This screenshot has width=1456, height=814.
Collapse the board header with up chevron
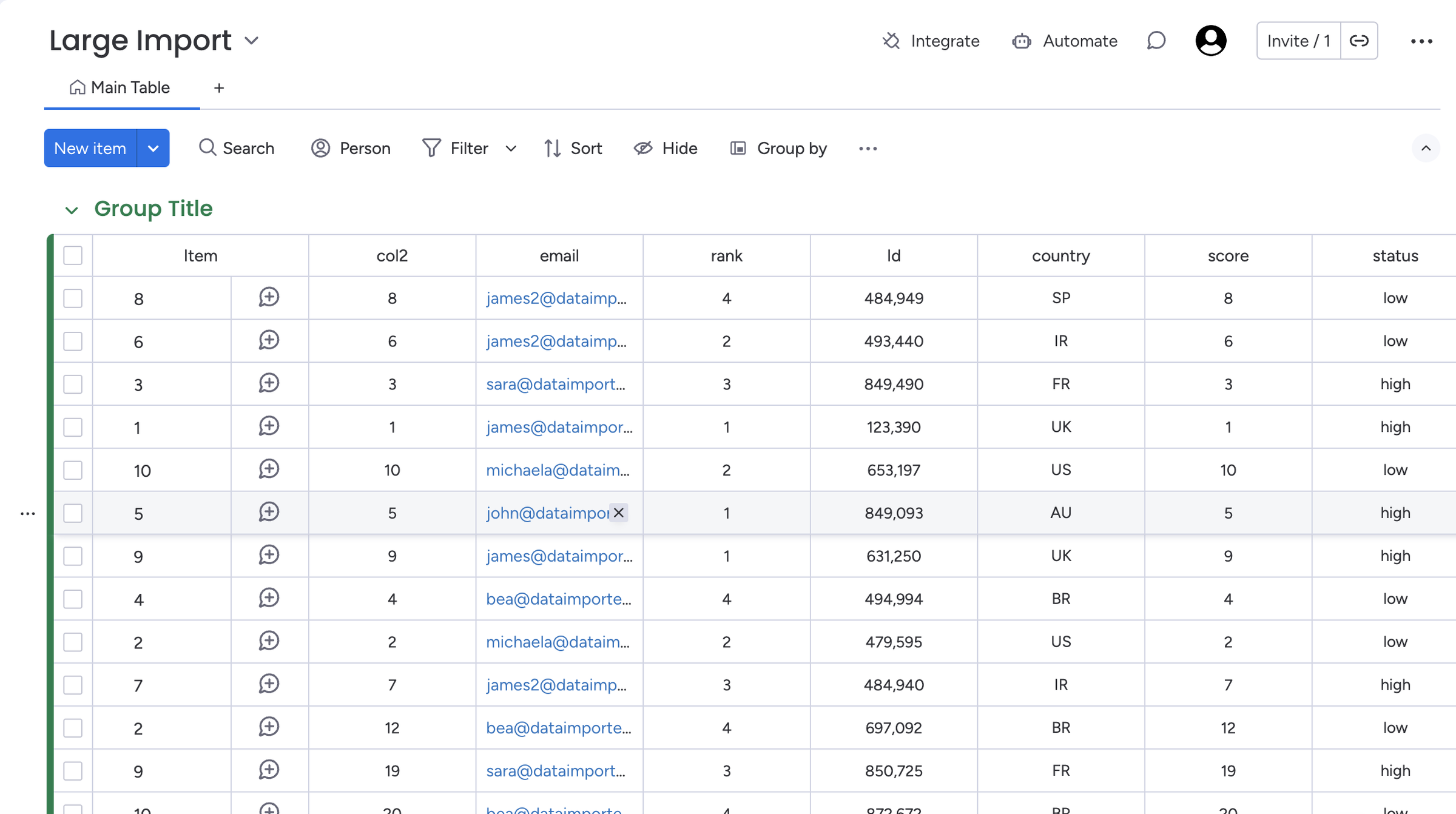[x=1426, y=148]
